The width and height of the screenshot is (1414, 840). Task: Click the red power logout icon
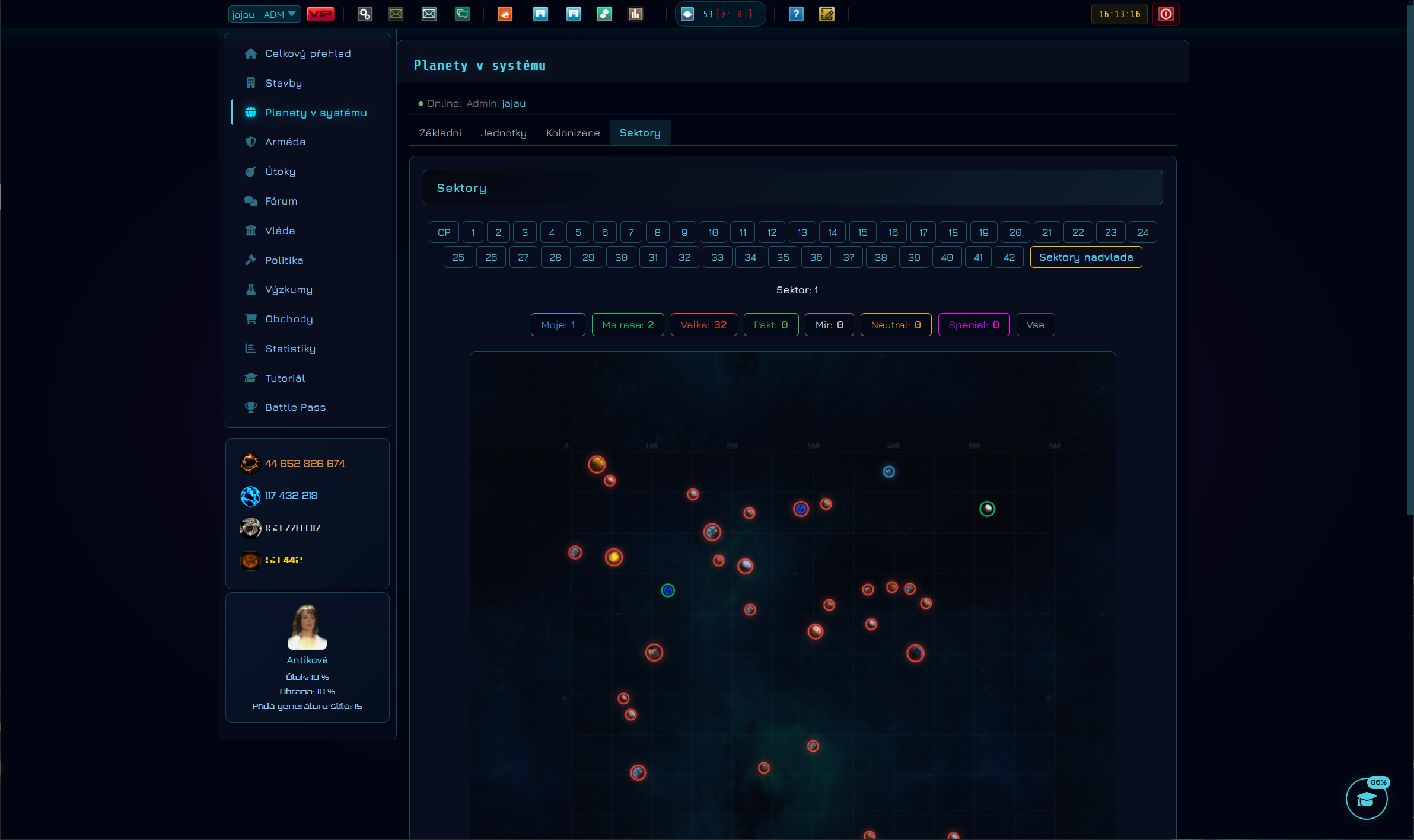[1165, 14]
